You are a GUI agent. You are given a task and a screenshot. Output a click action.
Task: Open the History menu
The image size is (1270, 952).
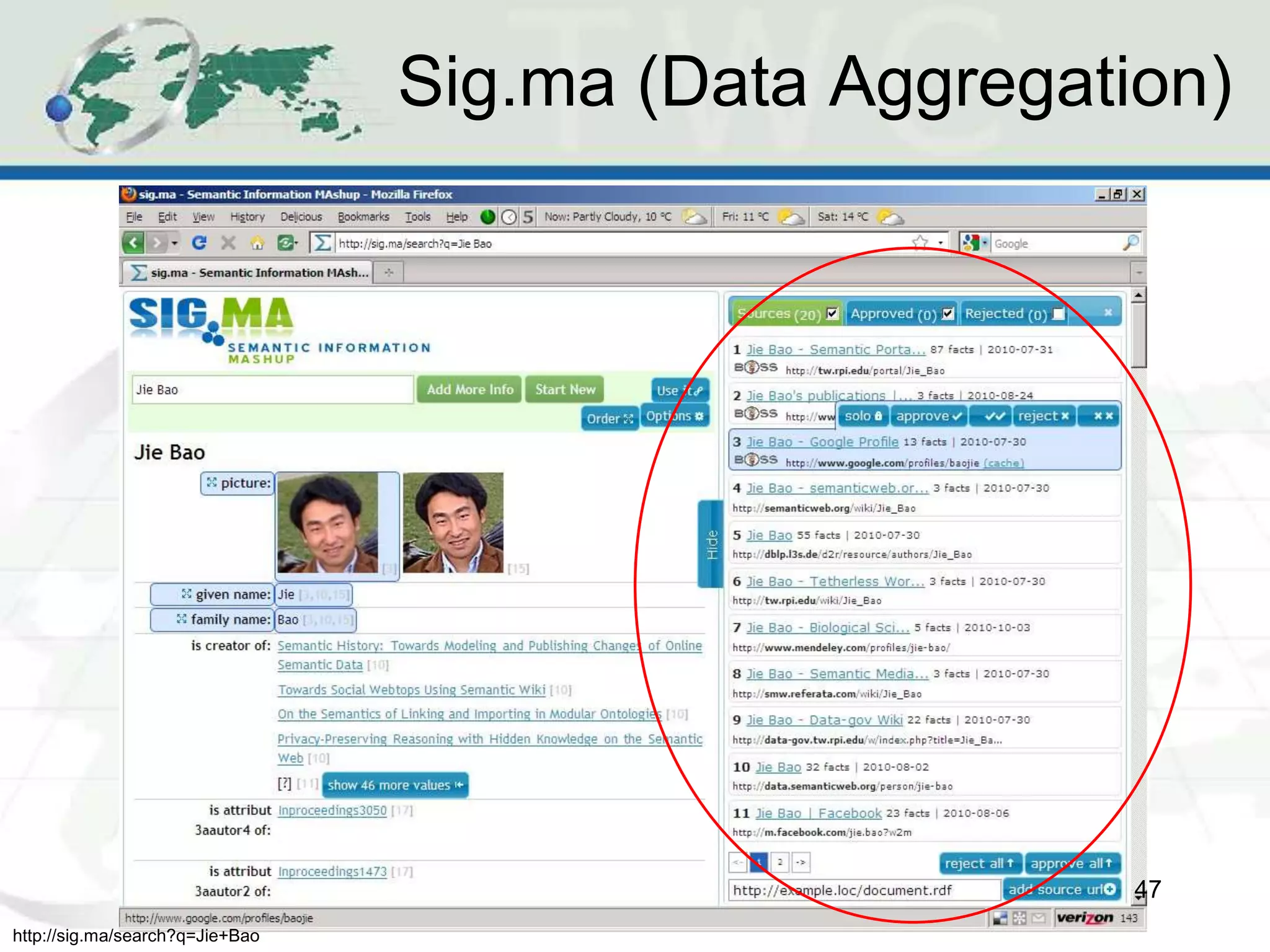tap(247, 217)
